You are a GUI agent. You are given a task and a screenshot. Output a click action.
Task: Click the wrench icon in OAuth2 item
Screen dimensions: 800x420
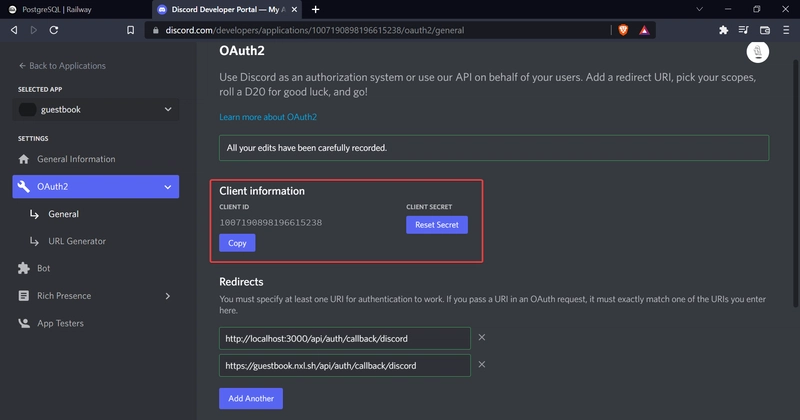(23, 187)
